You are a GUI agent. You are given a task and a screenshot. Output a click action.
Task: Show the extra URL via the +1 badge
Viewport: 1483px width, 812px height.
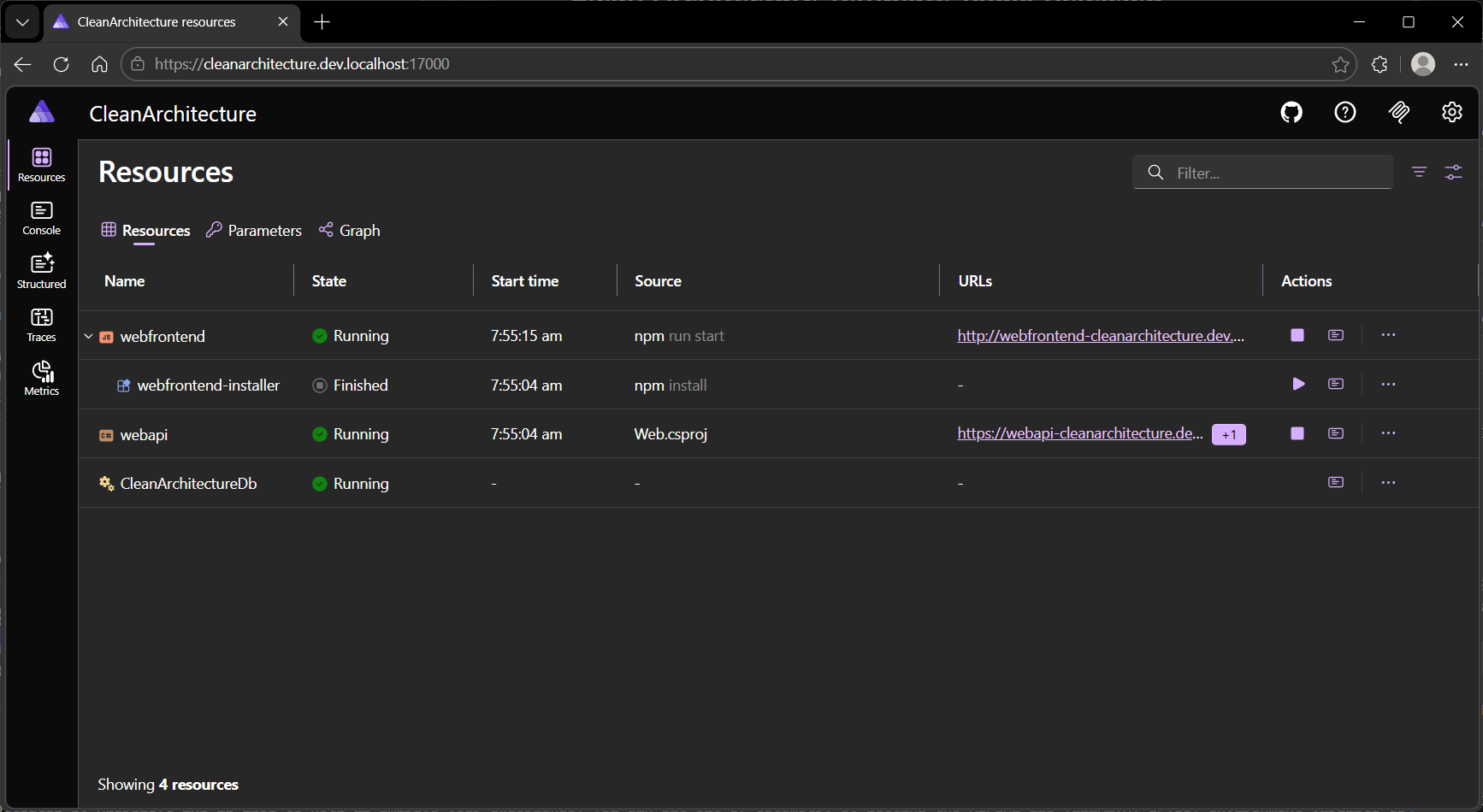1229,434
